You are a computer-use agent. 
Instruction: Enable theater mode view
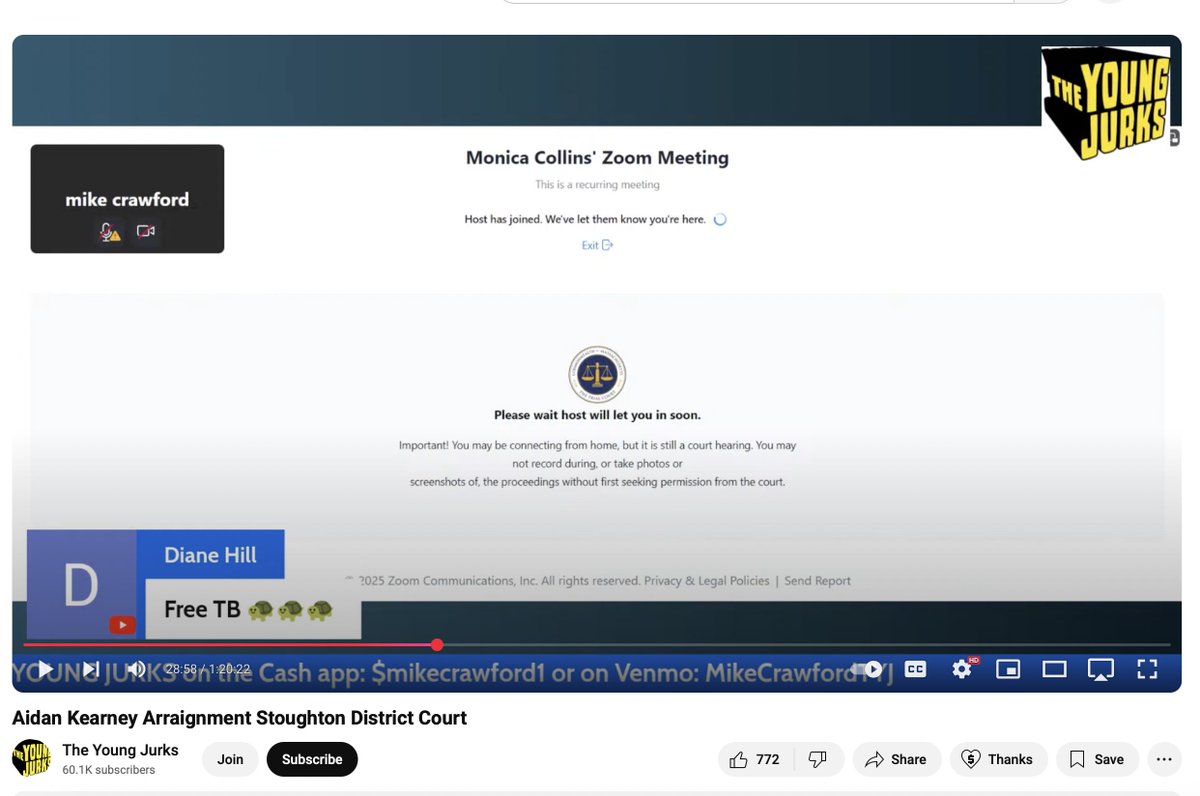(1054, 670)
